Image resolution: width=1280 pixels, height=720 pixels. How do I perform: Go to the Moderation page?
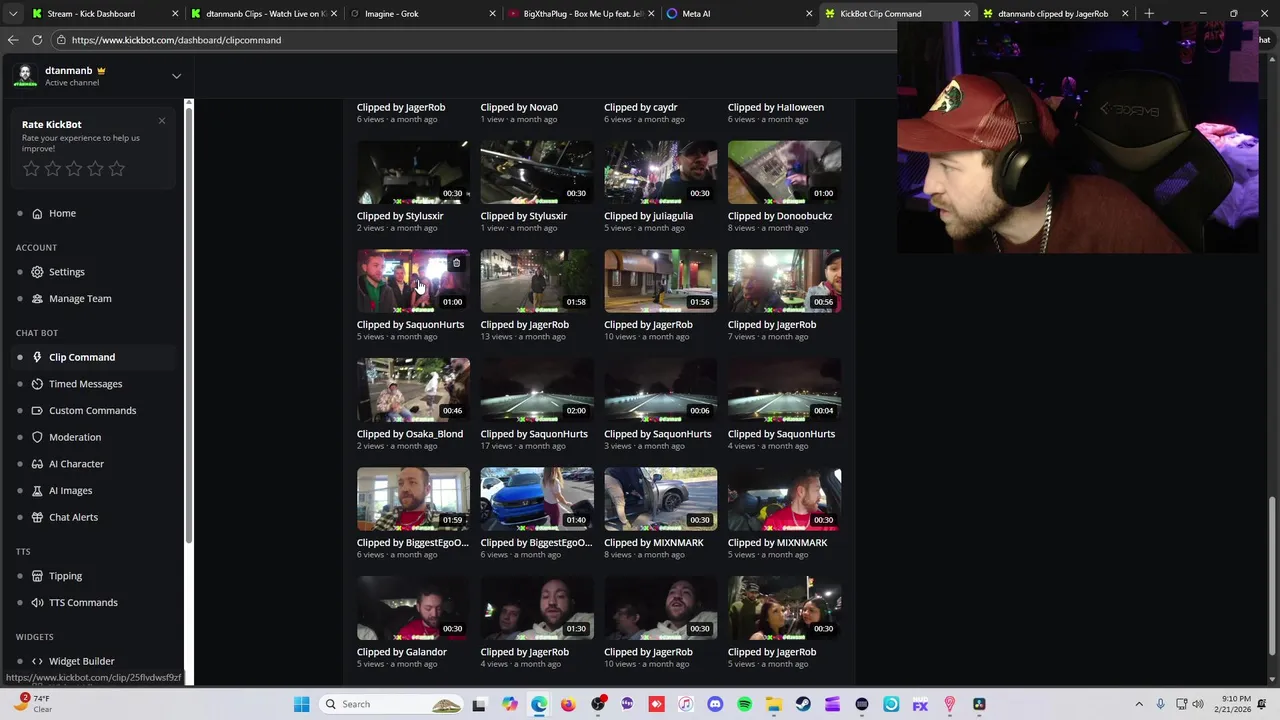[75, 437]
